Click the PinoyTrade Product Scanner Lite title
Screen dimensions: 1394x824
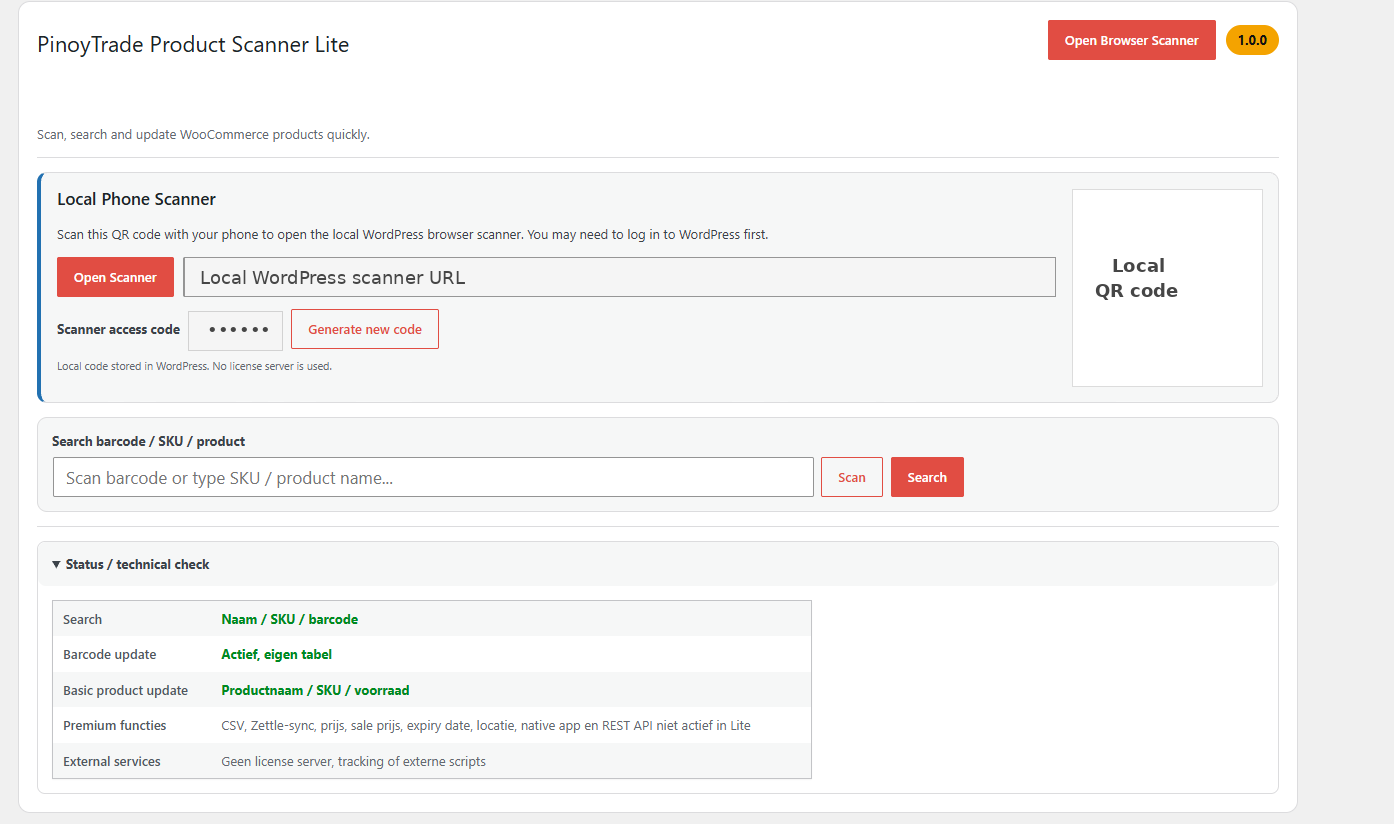coord(193,44)
